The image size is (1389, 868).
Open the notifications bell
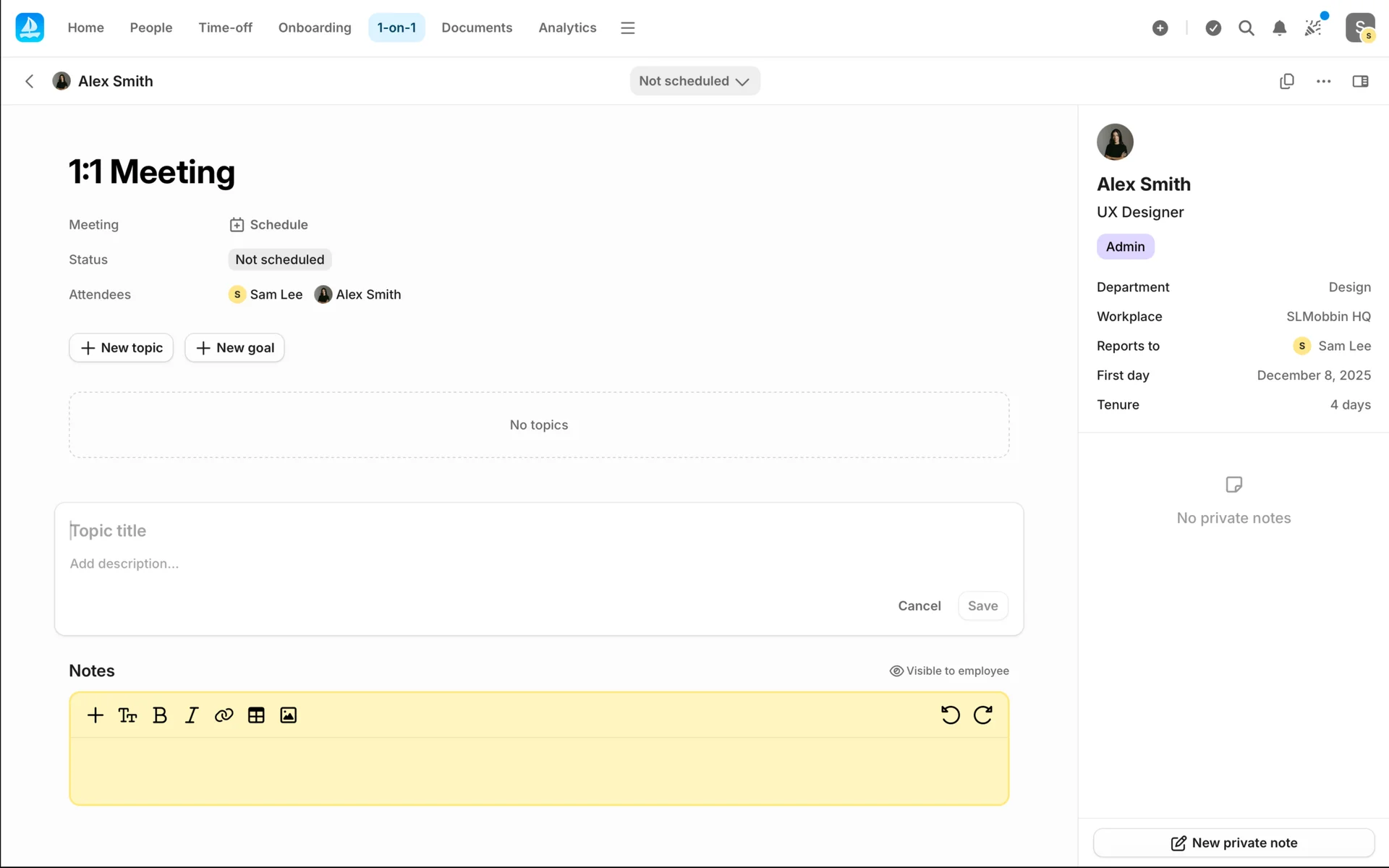point(1279,28)
